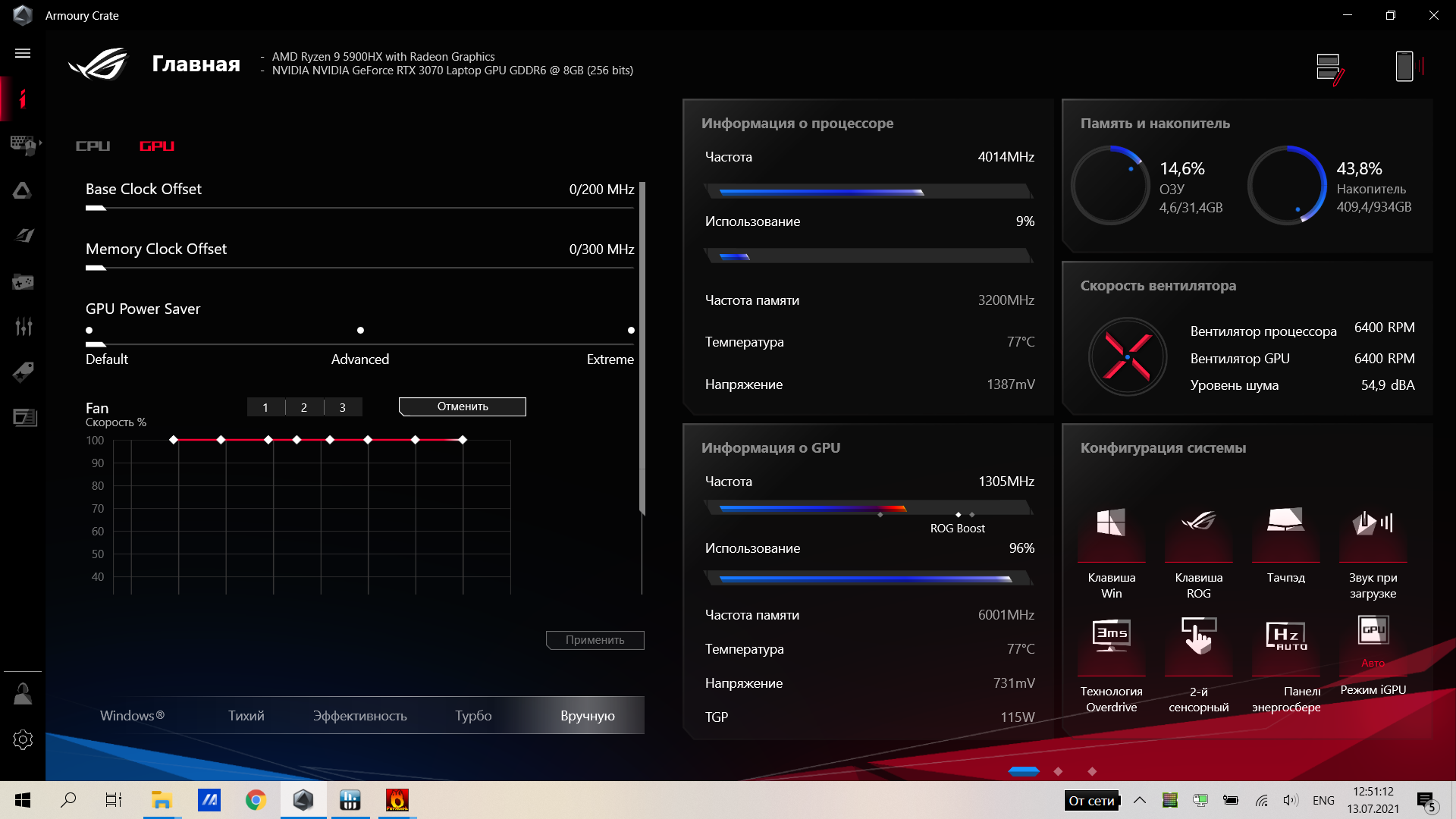This screenshot has width=1456, height=819.
Task: Open the bar-chart monitor app on taskbar
Action: pyautogui.click(x=350, y=800)
